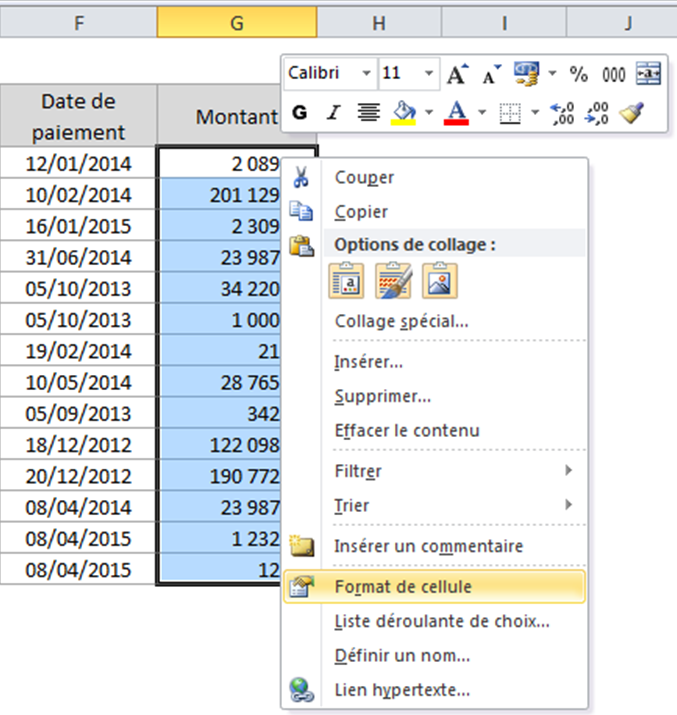The height and width of the screenshot is (715, 677).
Task: Apply thousands separator 000 style
Action: tap(613, 74)
